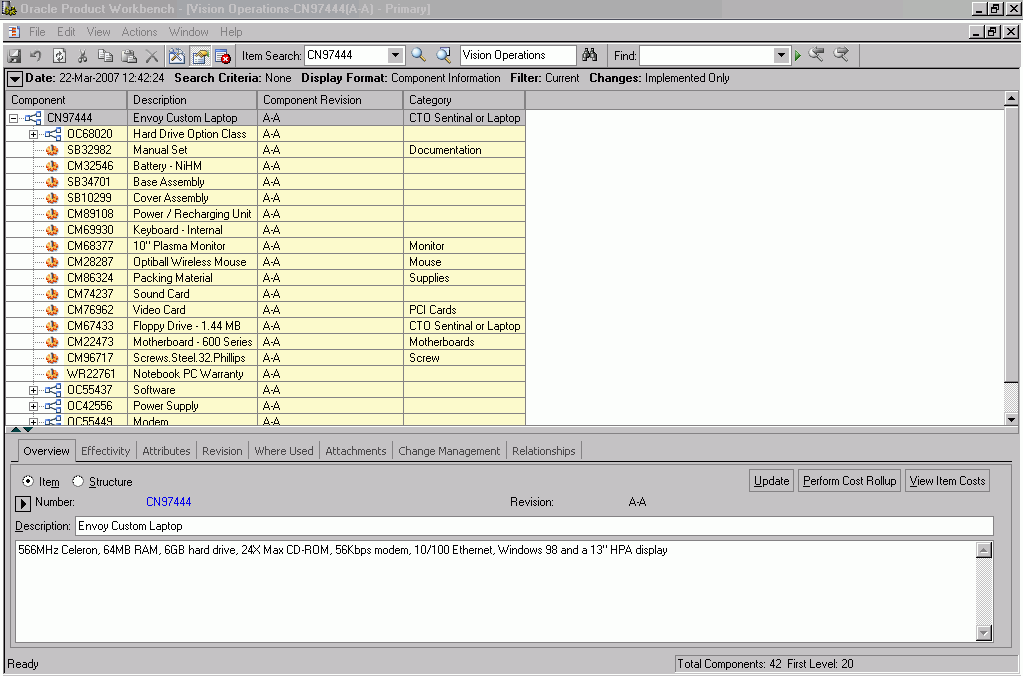Open the header bar options dropdown beside Date
The image size is (1023, 676).
tap(14, 79)
